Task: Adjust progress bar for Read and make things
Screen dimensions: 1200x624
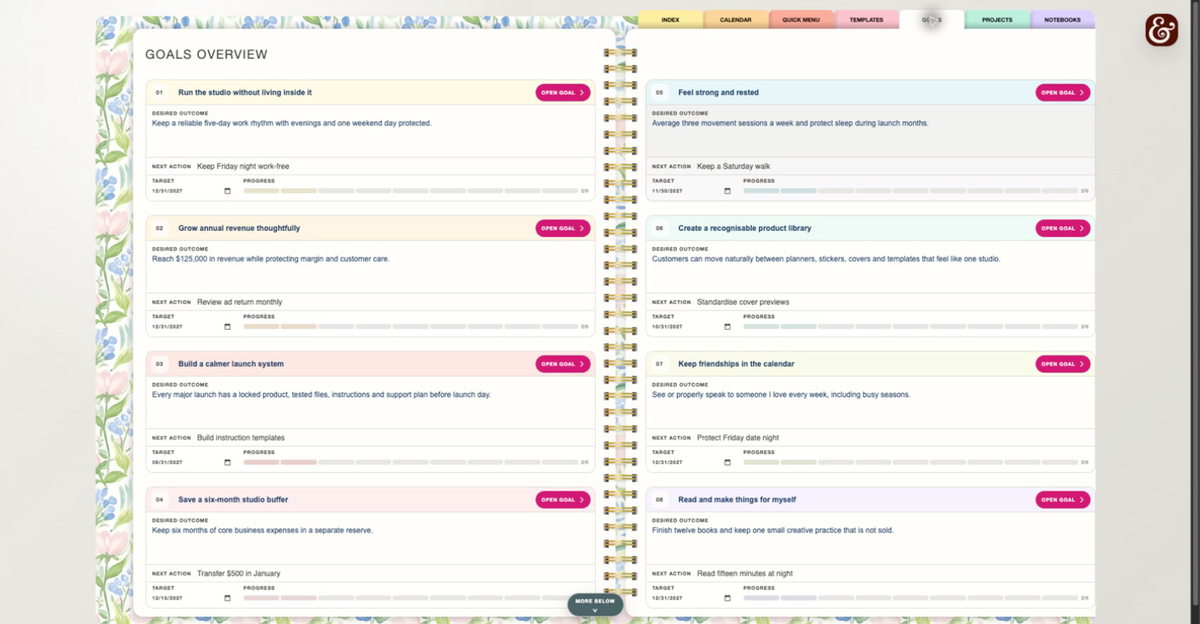Action: pyautogui.click(x=910, y=598)
